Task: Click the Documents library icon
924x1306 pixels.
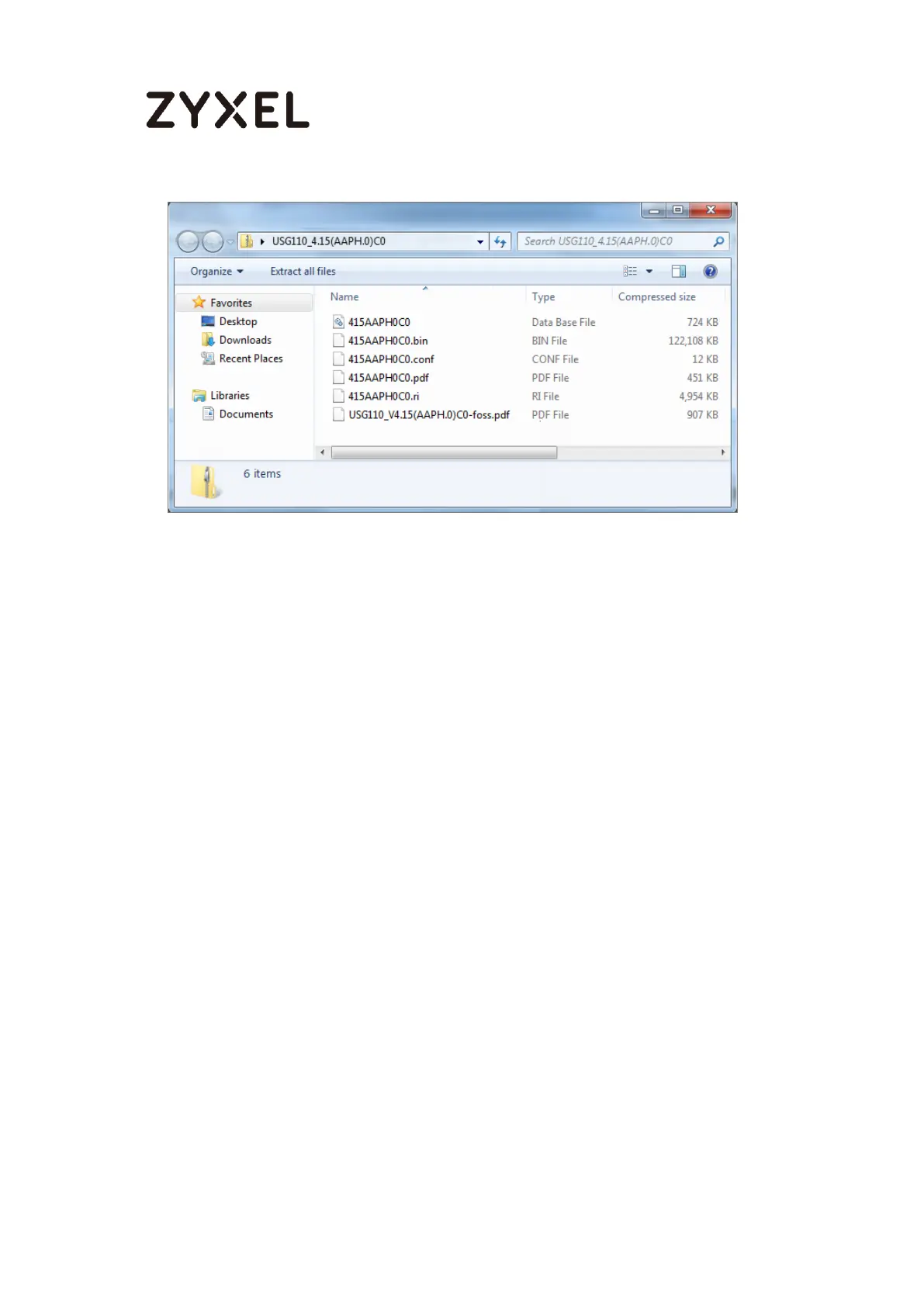Action: tap(208, 414)
